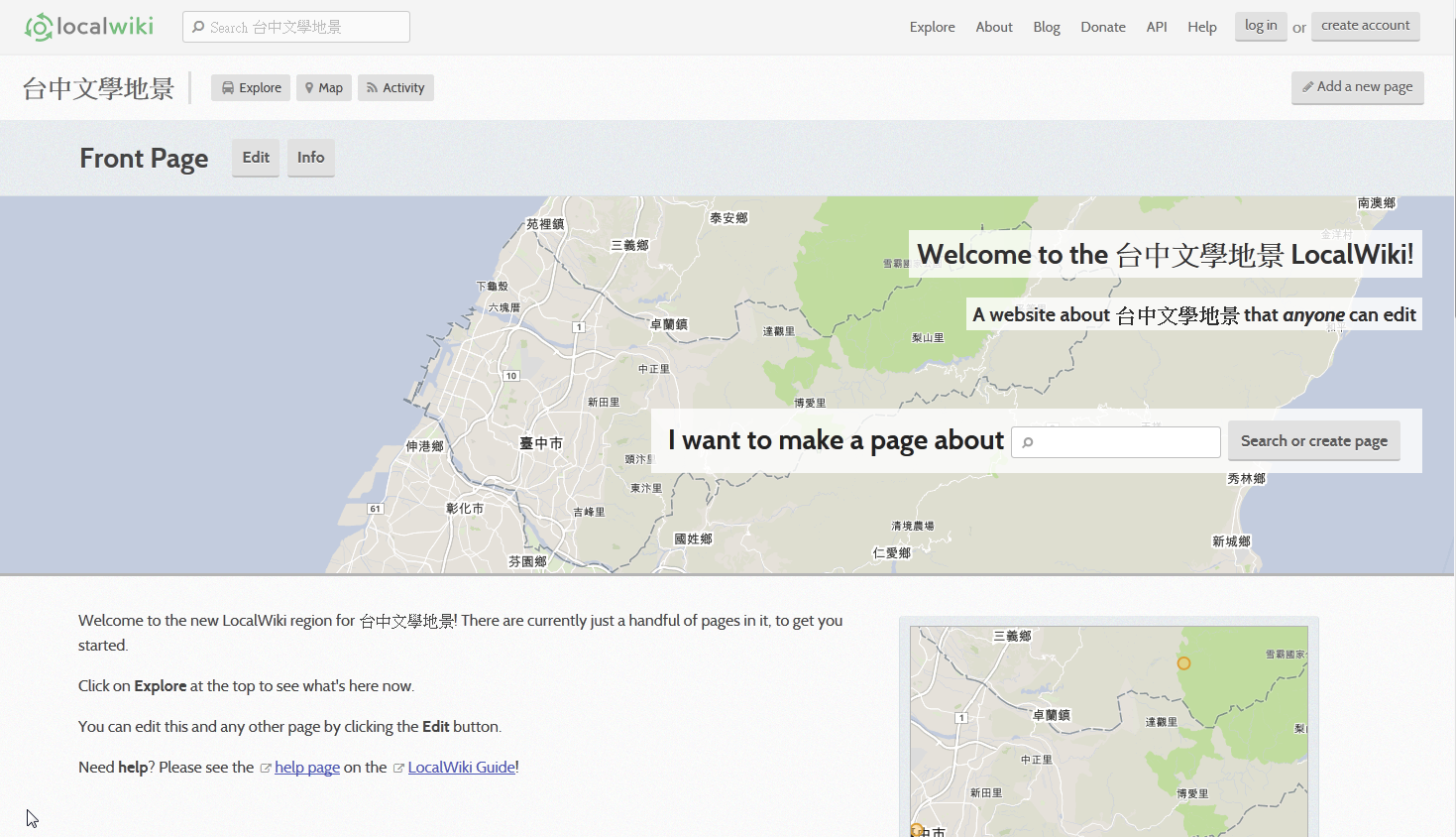Click the Welcome to the 台中文學地景 LocalWiki banner
This screenshot has height=837, width=1456.
1166,255
